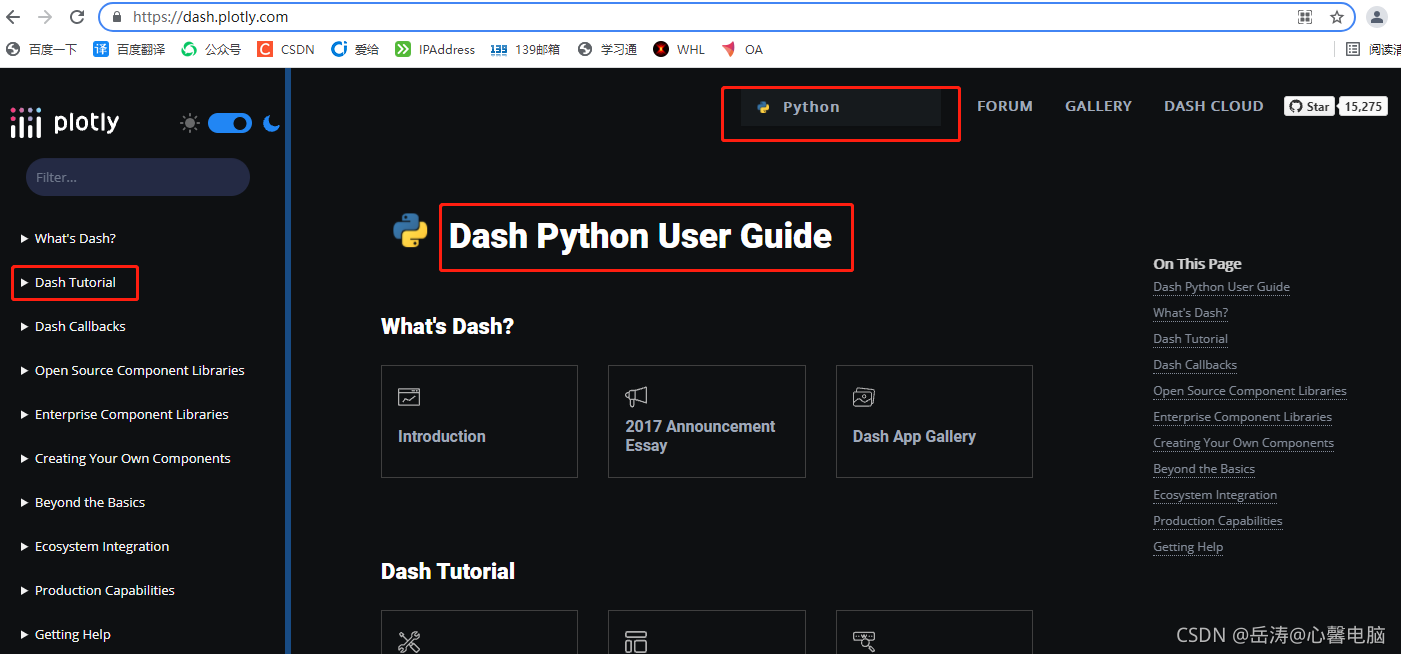Open the 139邮箱 bookmark
This screenshot has width=1401, height=654.
(525, 49)
